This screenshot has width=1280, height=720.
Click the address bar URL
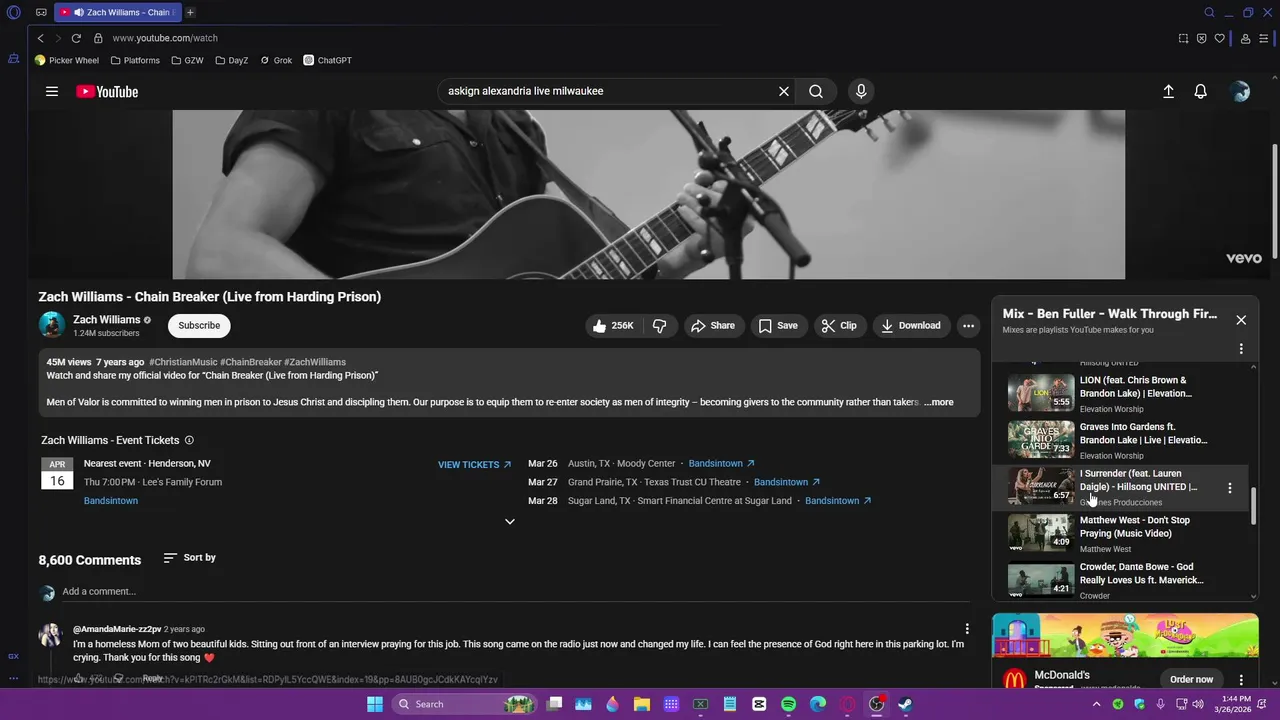coord(165,38)
